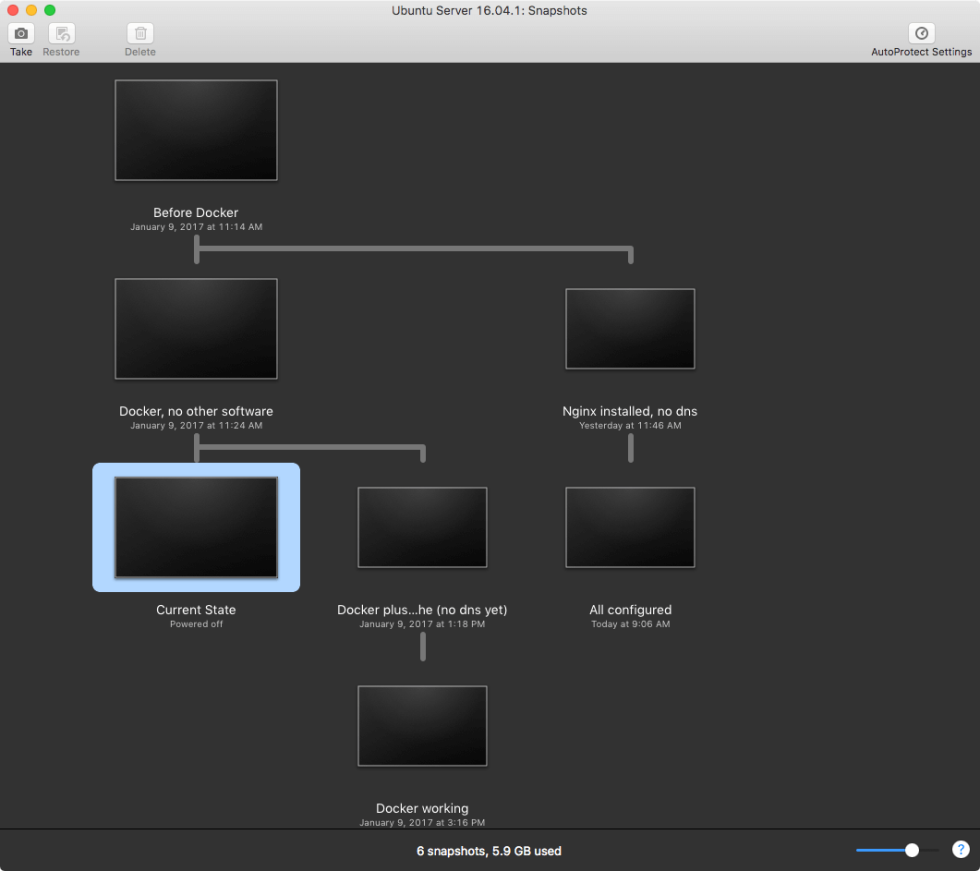Click the All configured name label

click(630, 609)
